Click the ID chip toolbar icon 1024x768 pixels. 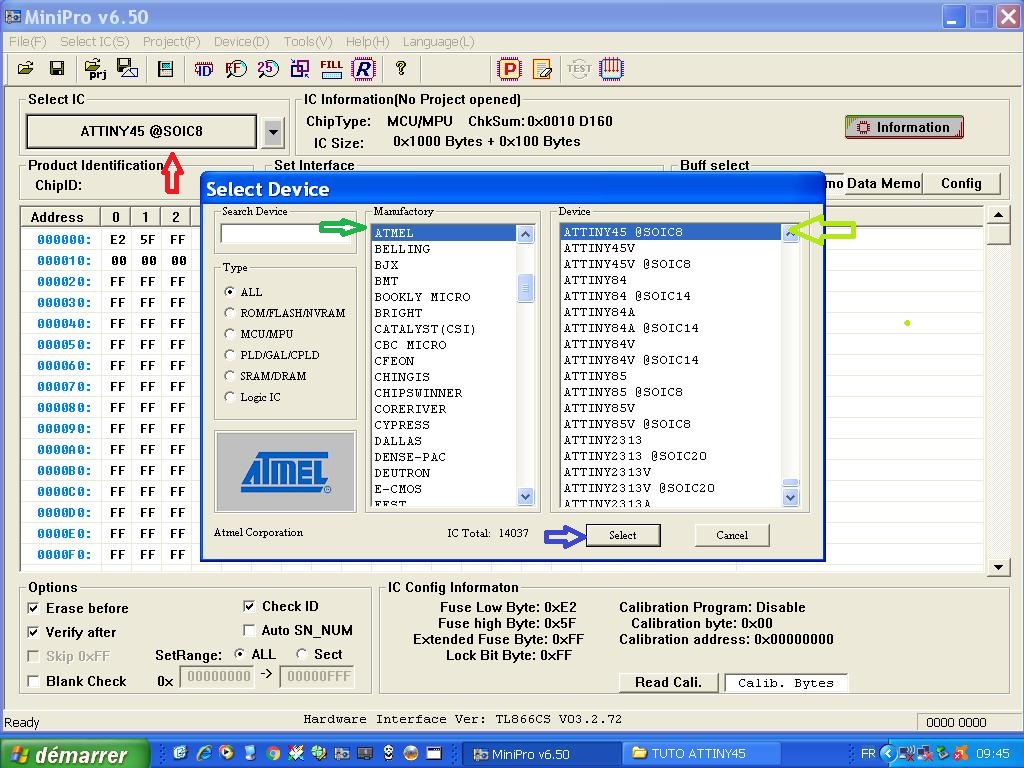(204, 69)
